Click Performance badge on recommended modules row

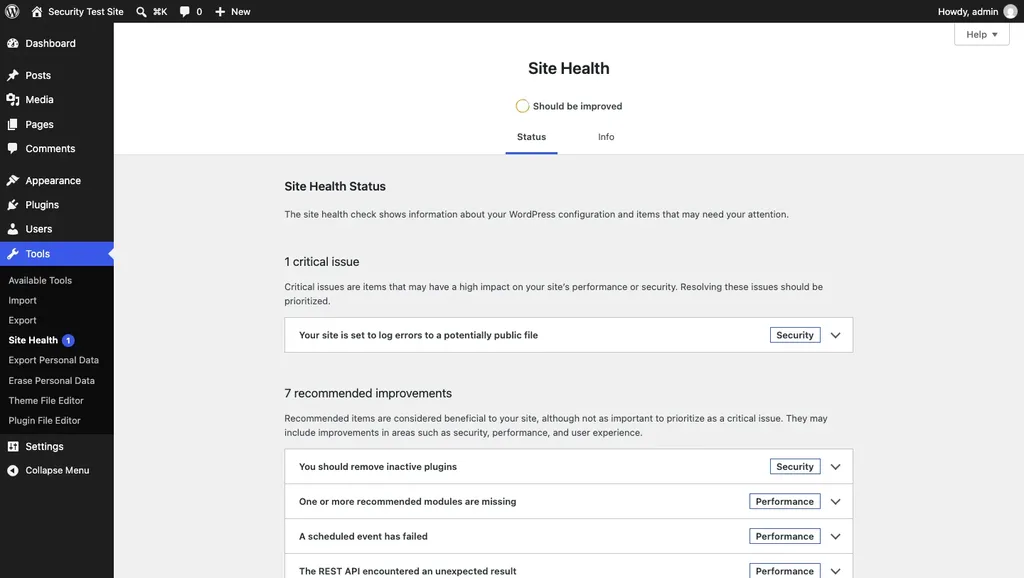click(784, 502)
